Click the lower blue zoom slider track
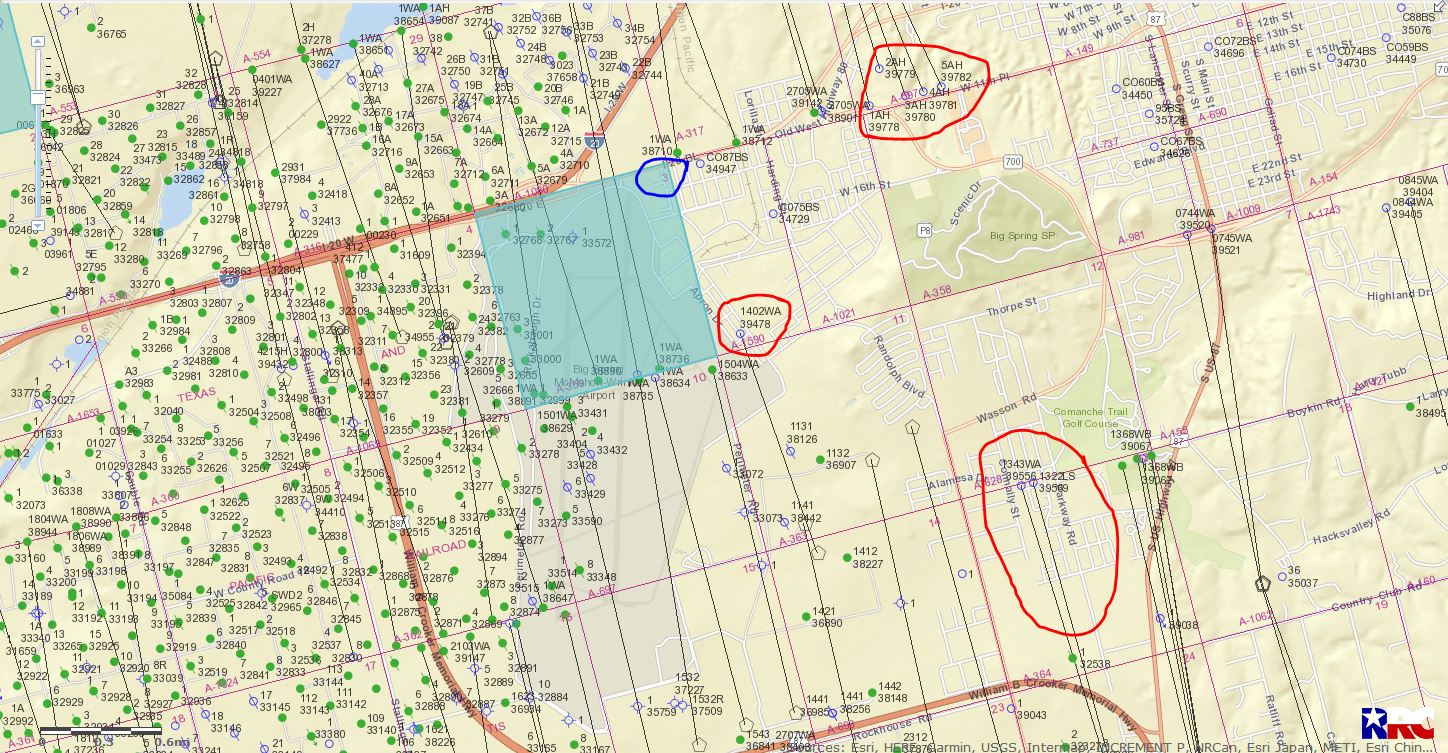The width and height of the screenshot is (1448, 753). [x=37, y=160]
